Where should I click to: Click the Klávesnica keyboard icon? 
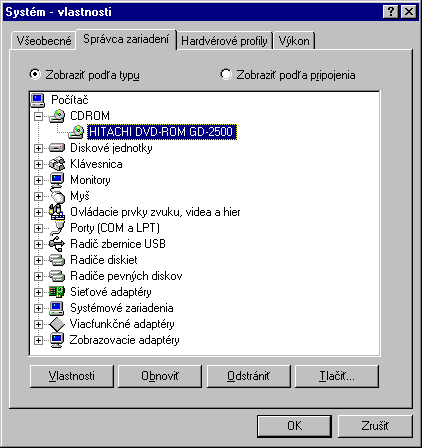[x=57, y=164]
